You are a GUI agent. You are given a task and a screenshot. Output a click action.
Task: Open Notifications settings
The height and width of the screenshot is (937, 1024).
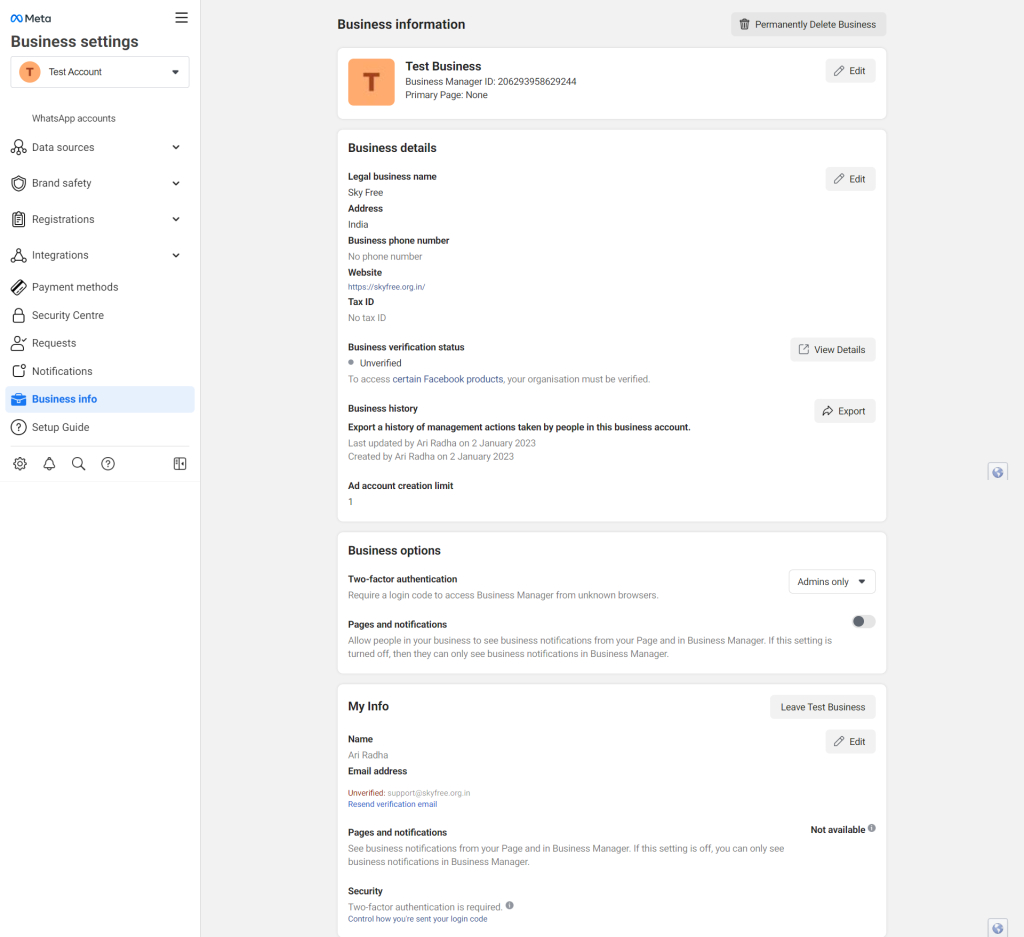62,372
